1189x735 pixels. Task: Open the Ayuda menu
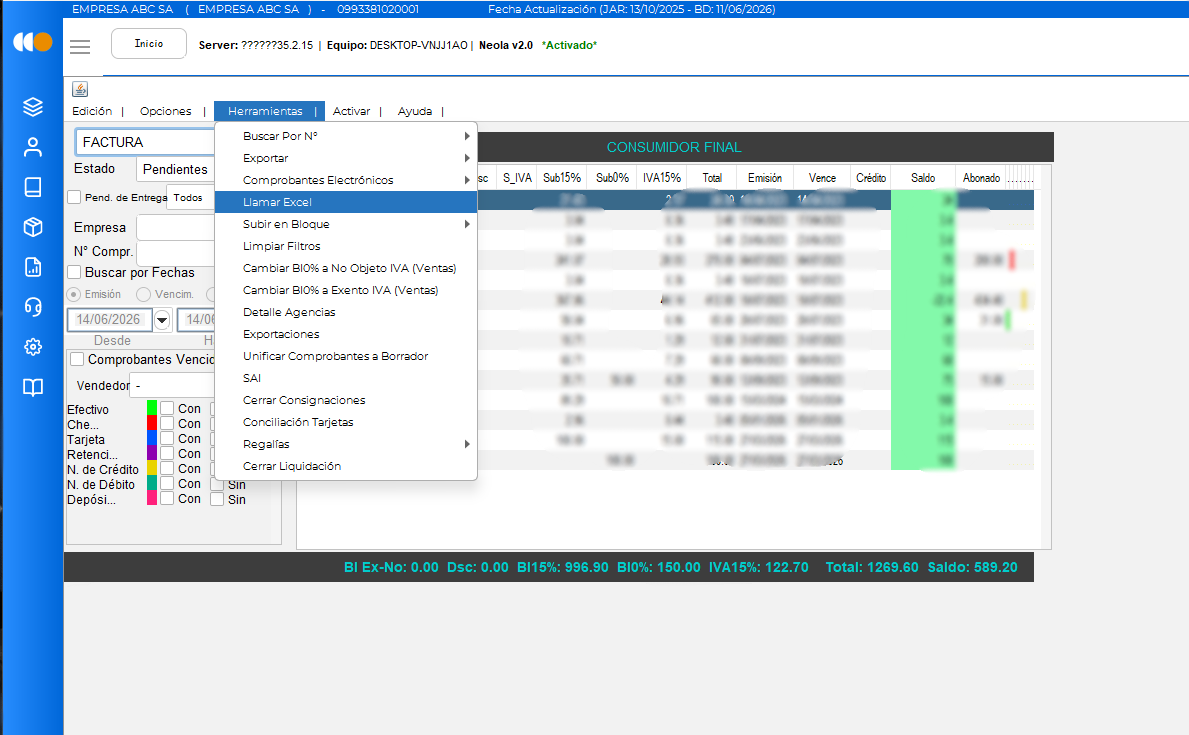415,111
